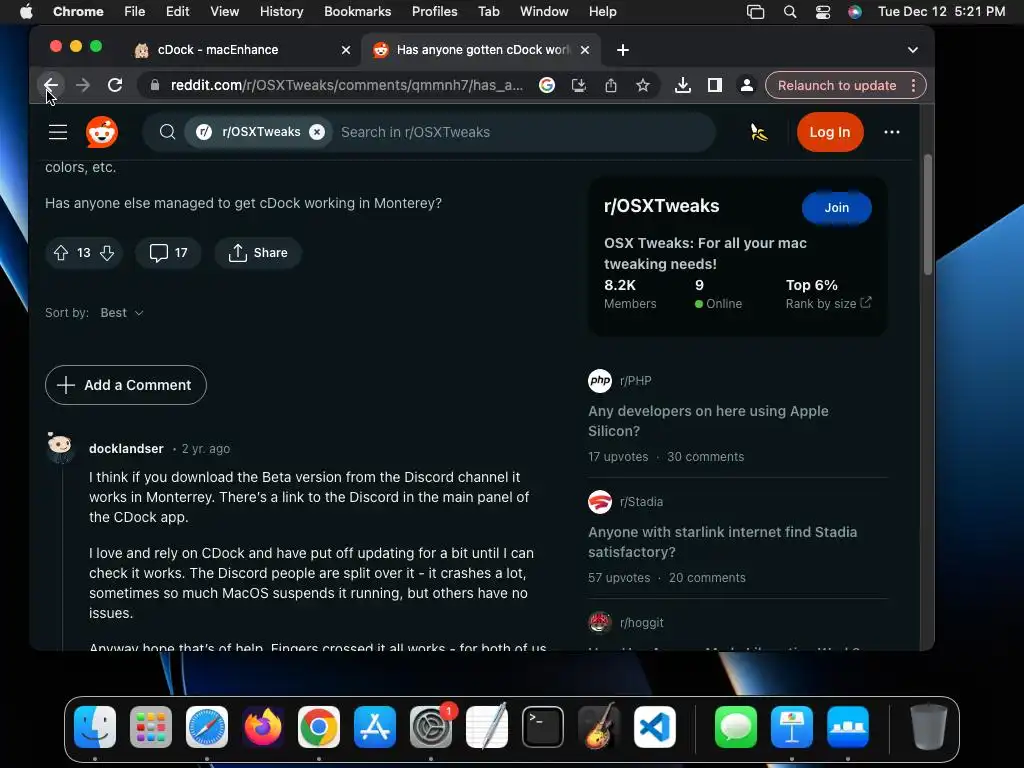
Task: Click the Siri icon in menu bar
Action: [x=854, y=11]
